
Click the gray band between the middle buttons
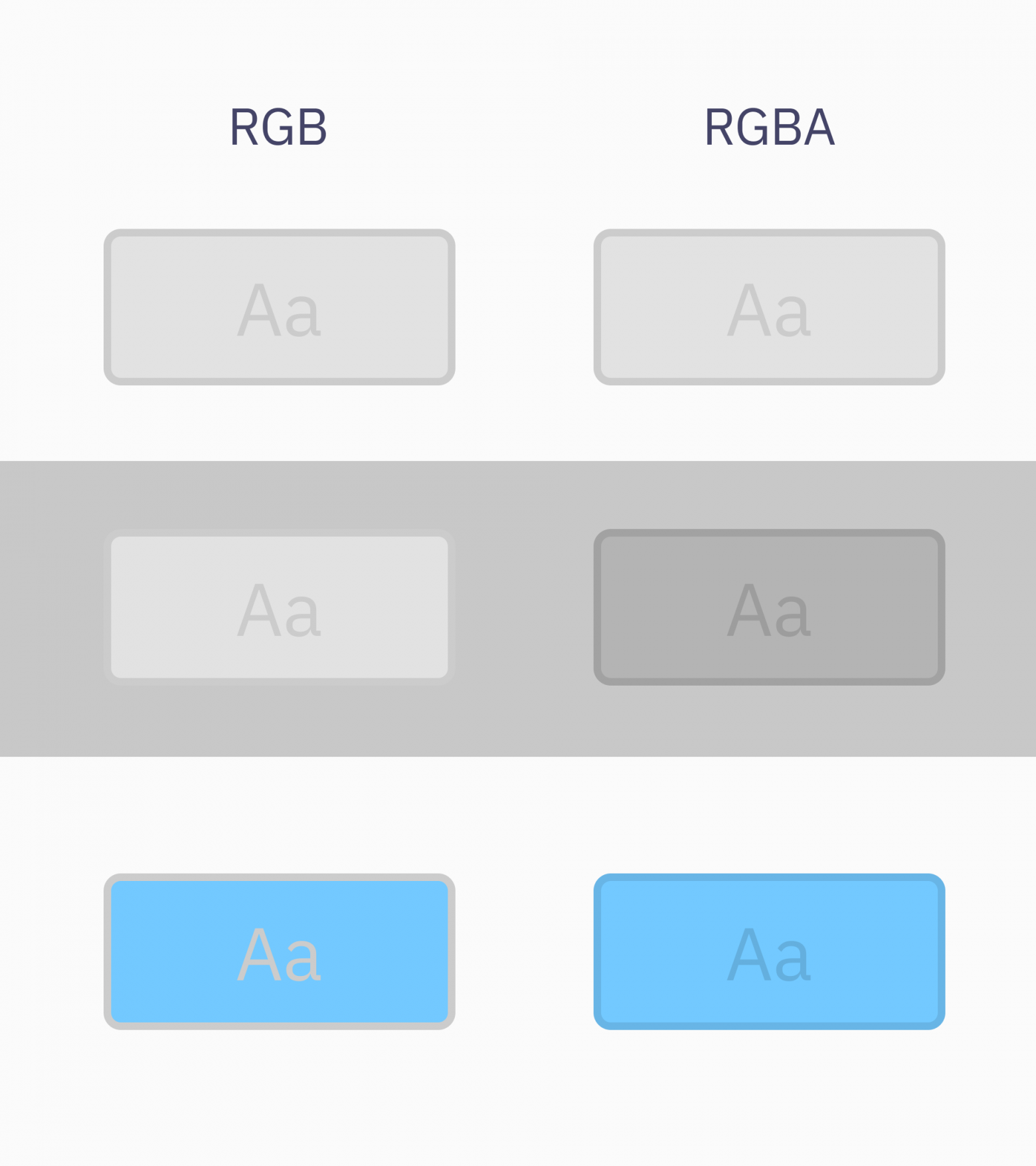pos(525,608)
